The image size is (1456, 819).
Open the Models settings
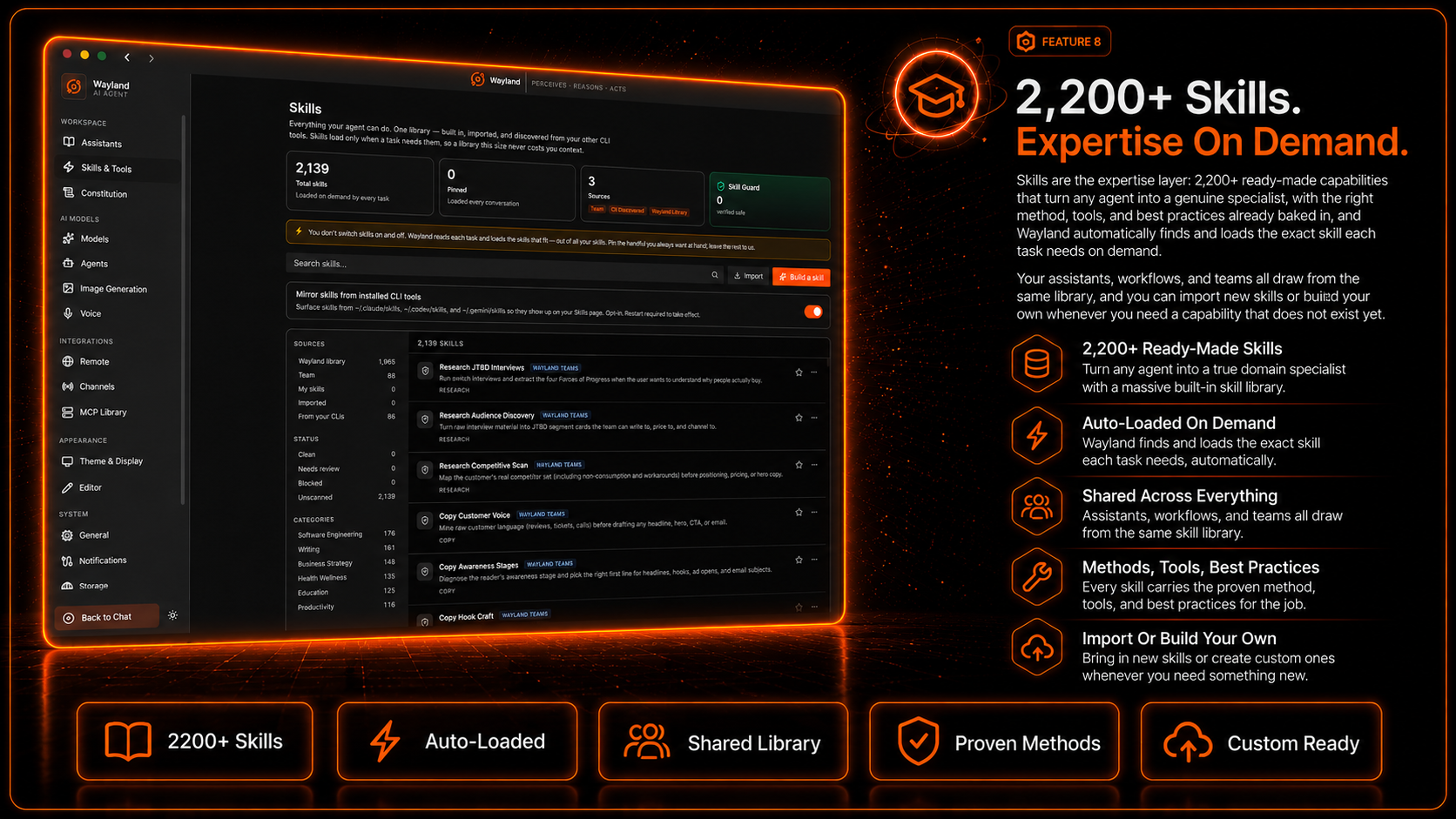click(x=85, y=238)
